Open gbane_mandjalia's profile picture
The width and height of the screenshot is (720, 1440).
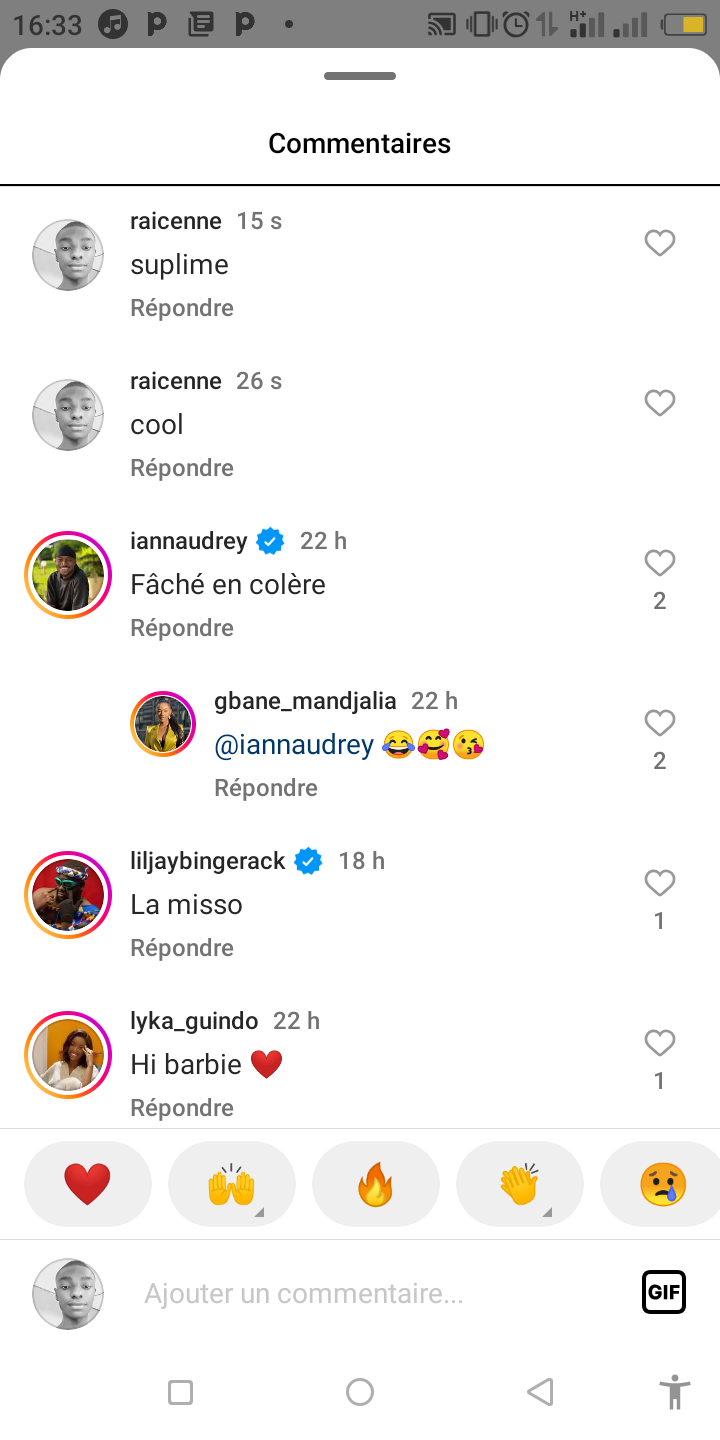[163, 723]
